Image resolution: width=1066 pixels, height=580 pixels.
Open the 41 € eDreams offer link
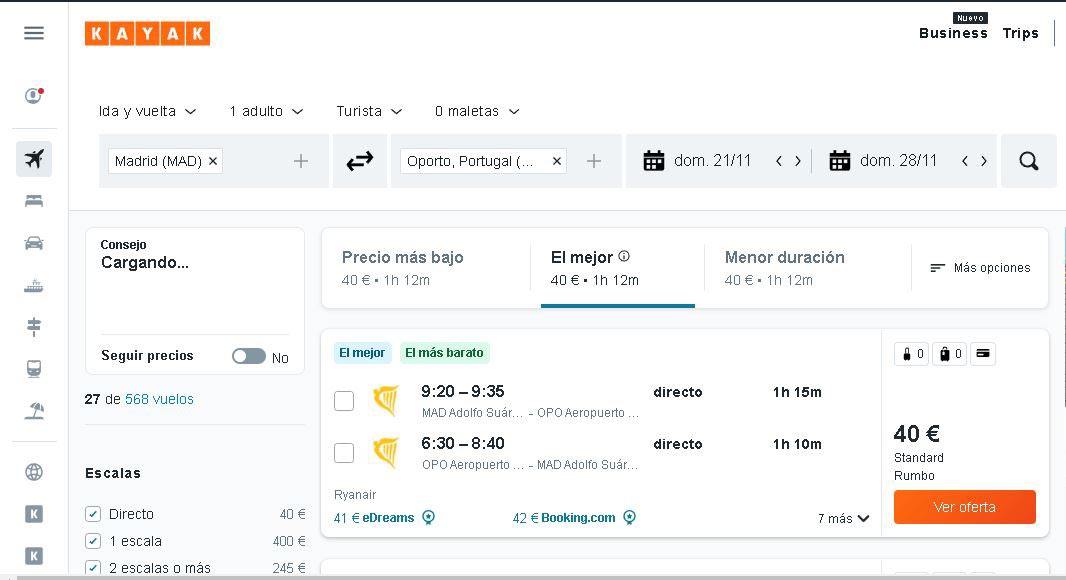coord(374,518)
